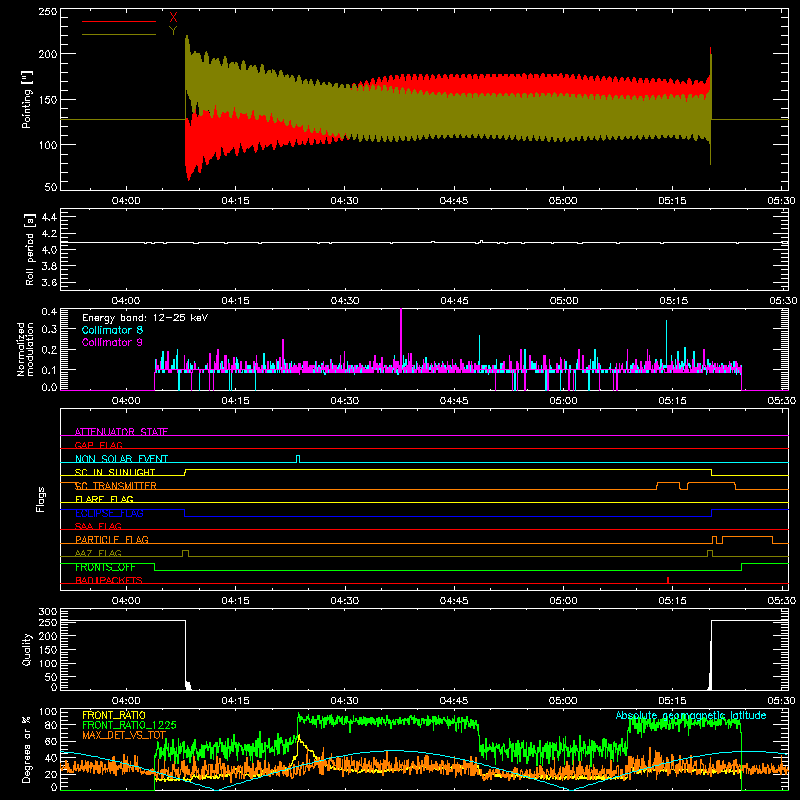Click the FLARE_FLAG label
Viewport: 800px width, 800px height.
[x=104, y=499]
